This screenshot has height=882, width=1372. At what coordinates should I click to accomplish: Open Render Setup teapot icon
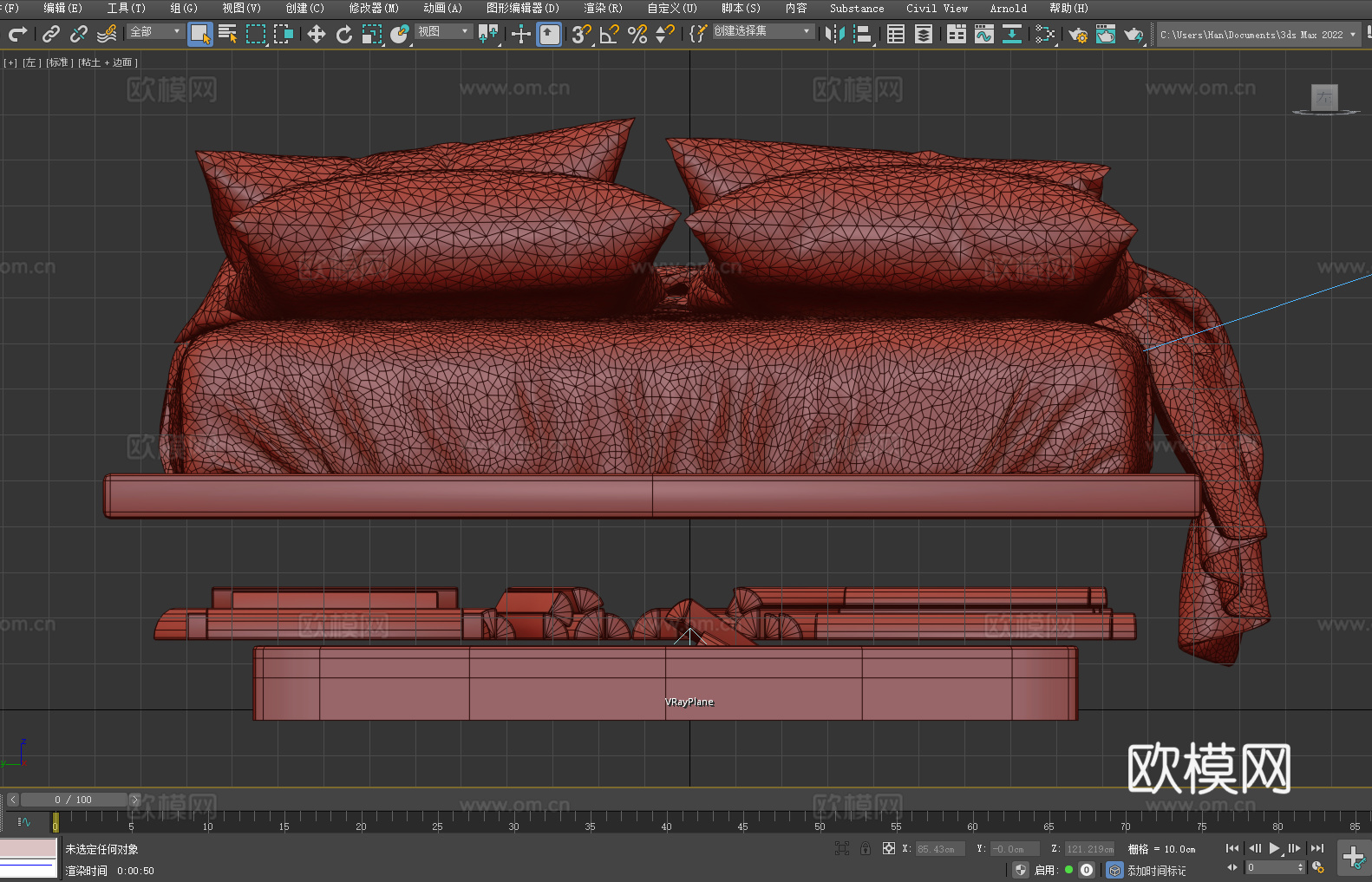tap(1077, 35)
